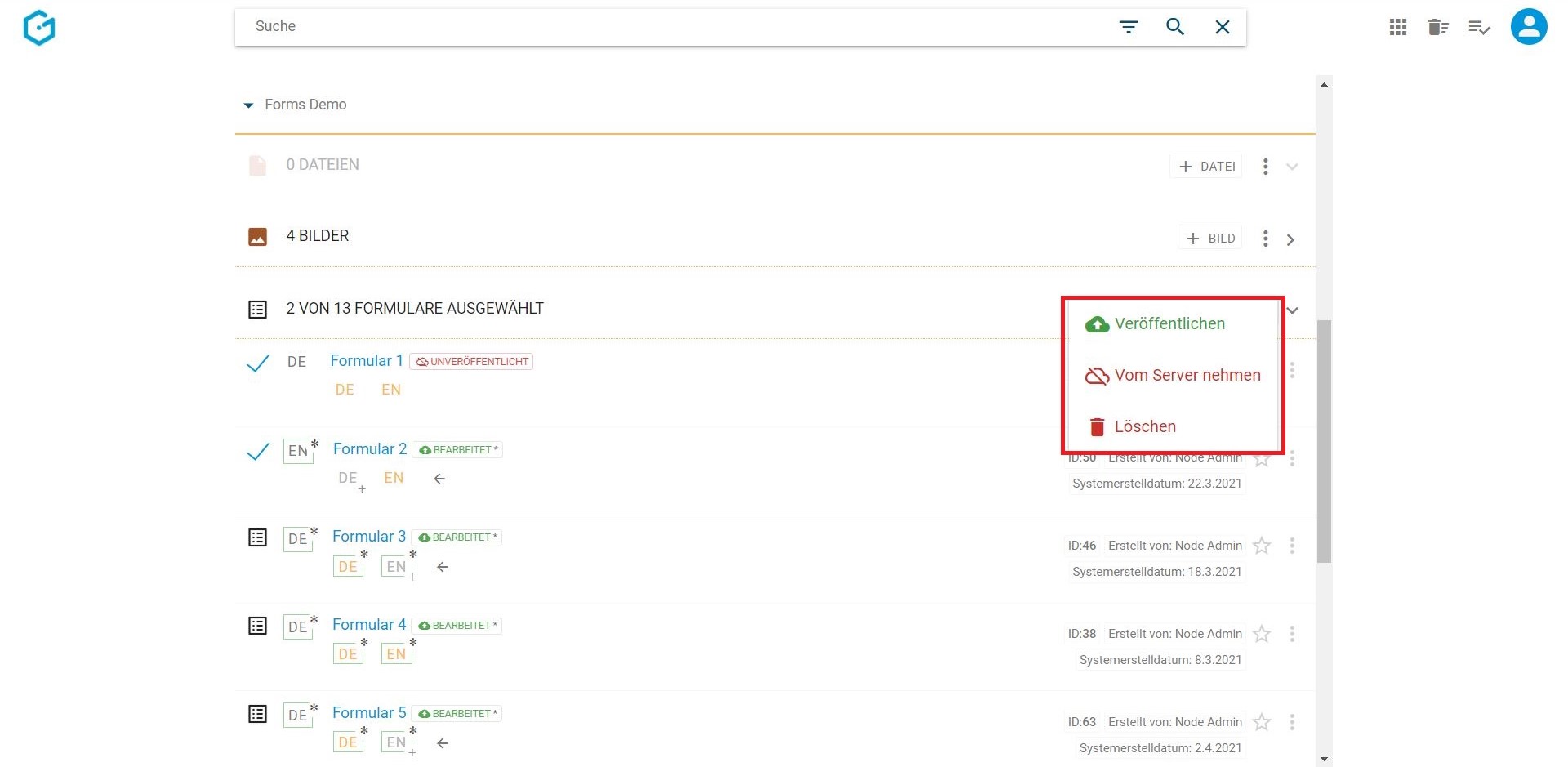The height and width of the screenshot is (767, 1568).
Task: Deselect the Formular 1 checkmark
Action: [258, 363]
